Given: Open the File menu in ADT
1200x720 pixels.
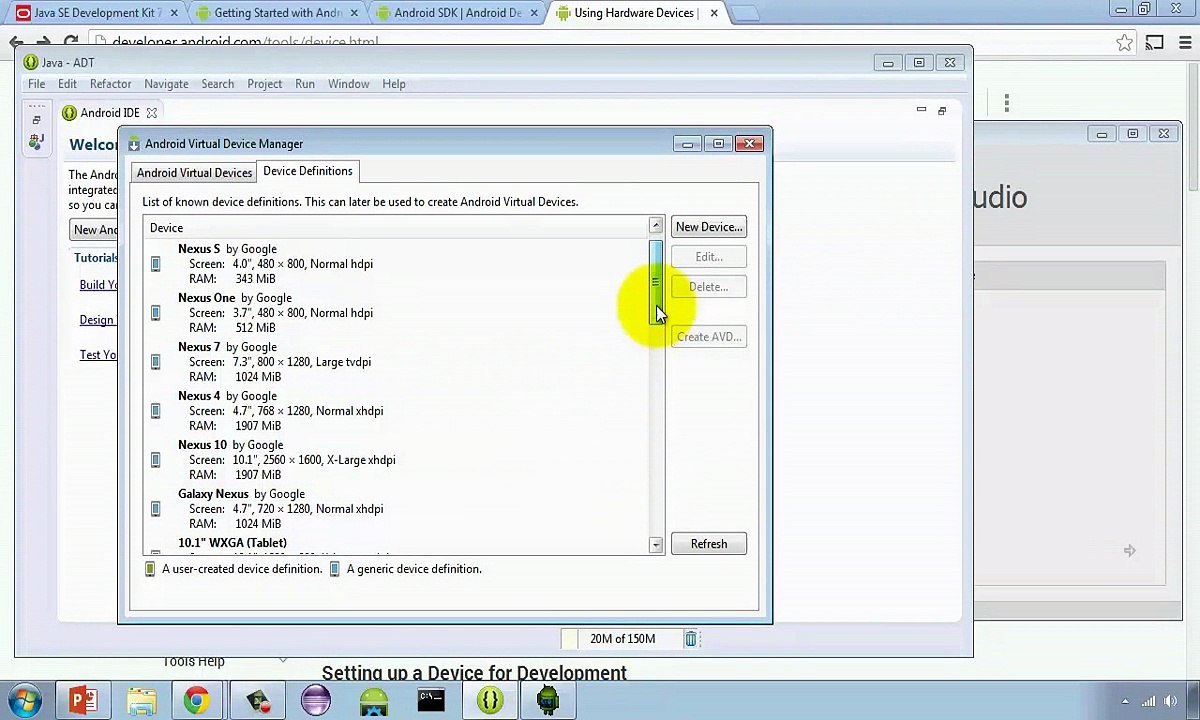Looking at the screenshot, I should coord(36,84).
